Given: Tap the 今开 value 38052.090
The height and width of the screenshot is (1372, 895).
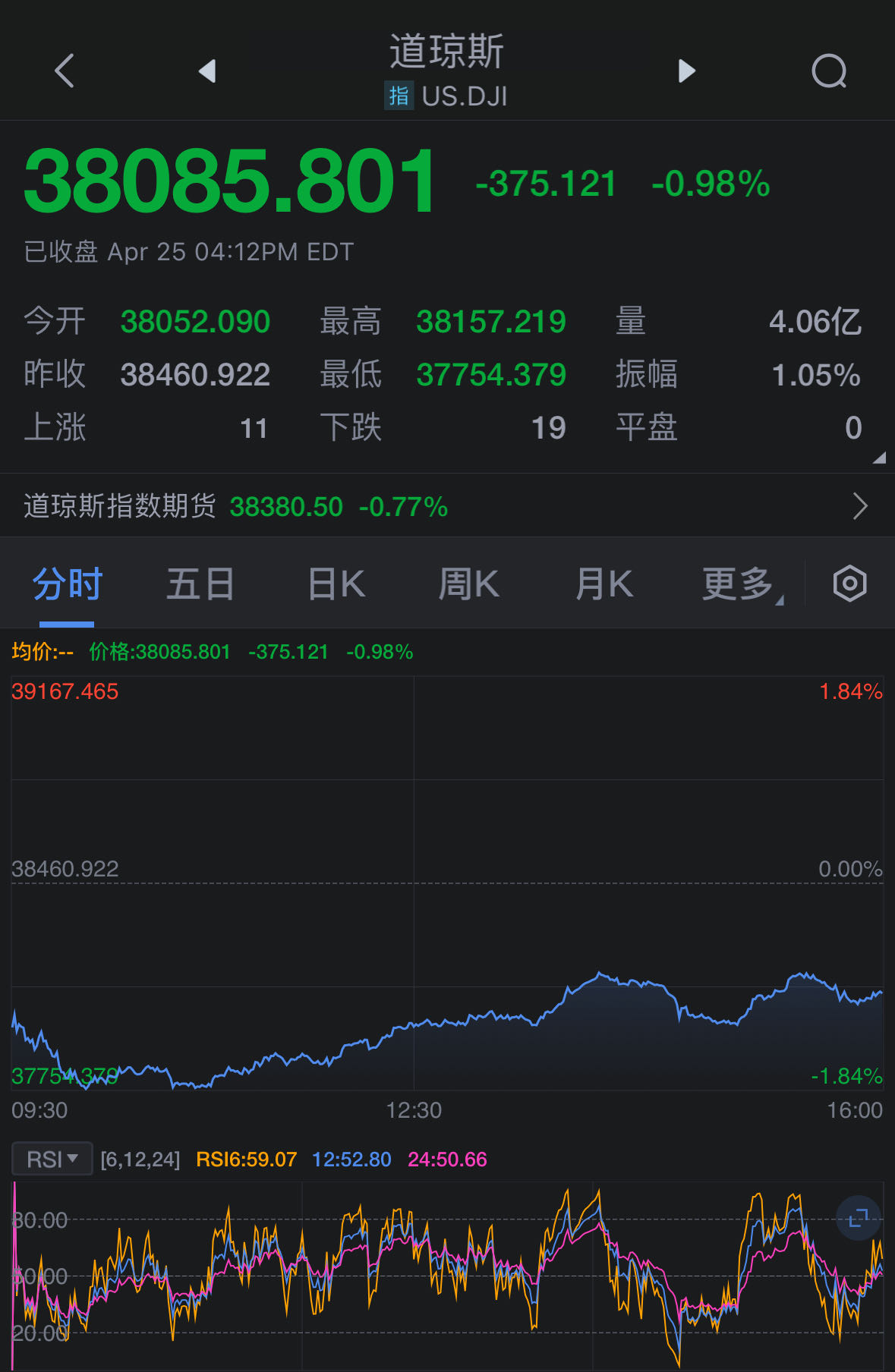Looking at the screenshot, I should click(x=195, y=322).
